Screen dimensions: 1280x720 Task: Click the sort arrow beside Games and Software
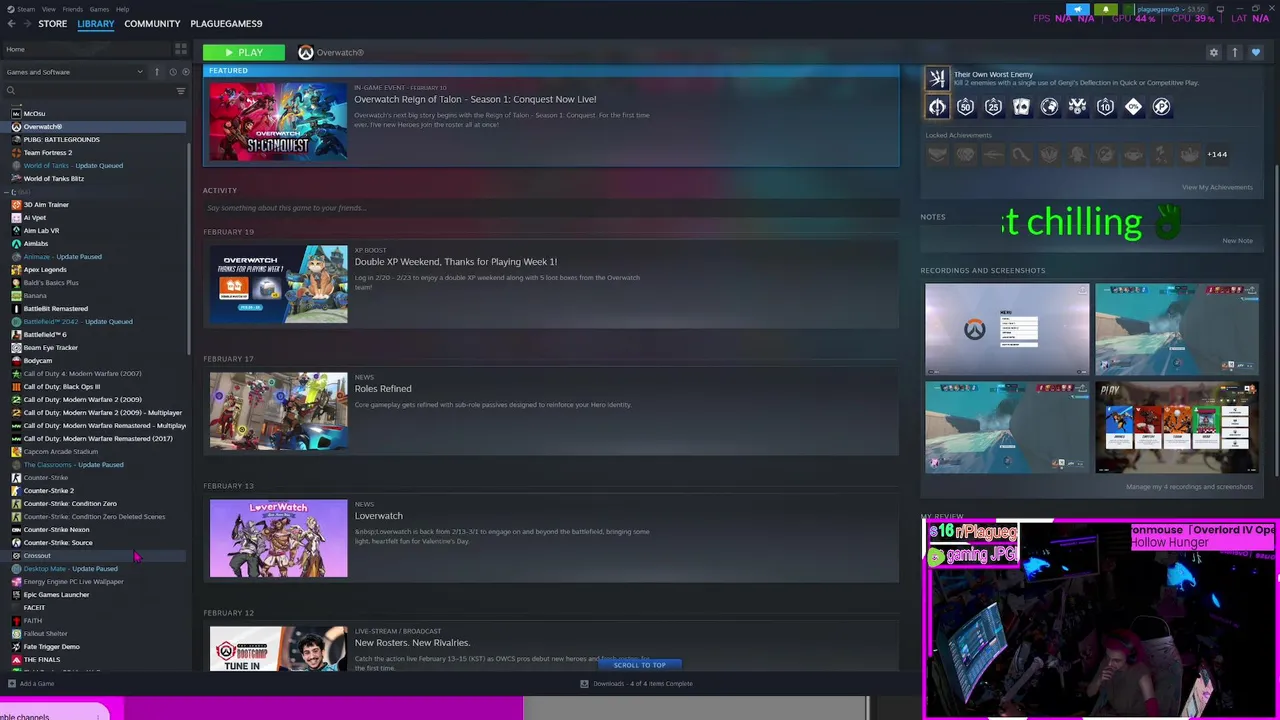pyautogui.click(x=156, y=72)
